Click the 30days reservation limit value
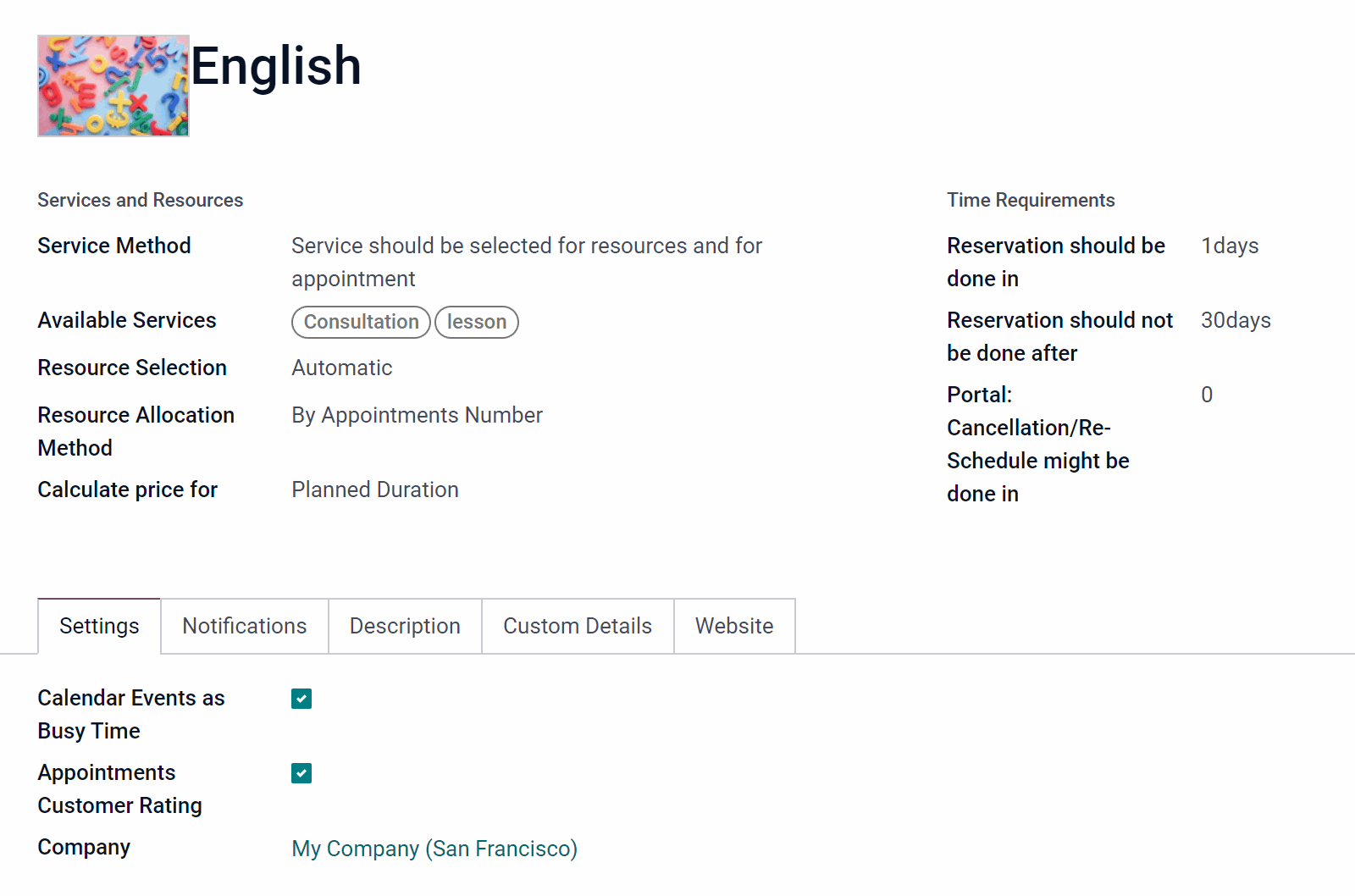This screenshot has height=896, width=1355. tap(1236, 320)
